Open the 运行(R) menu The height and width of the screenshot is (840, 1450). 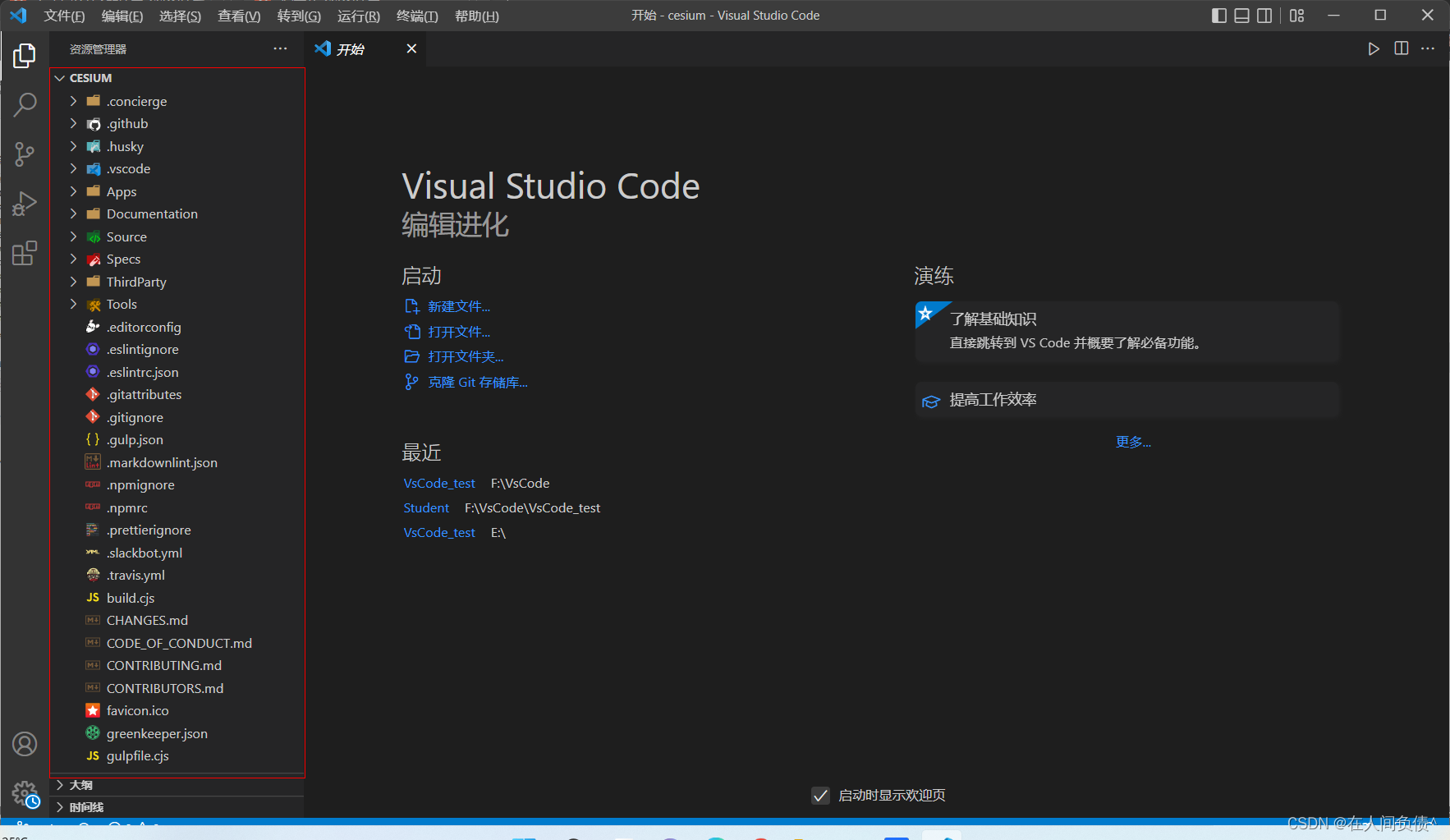click(359, 16)
